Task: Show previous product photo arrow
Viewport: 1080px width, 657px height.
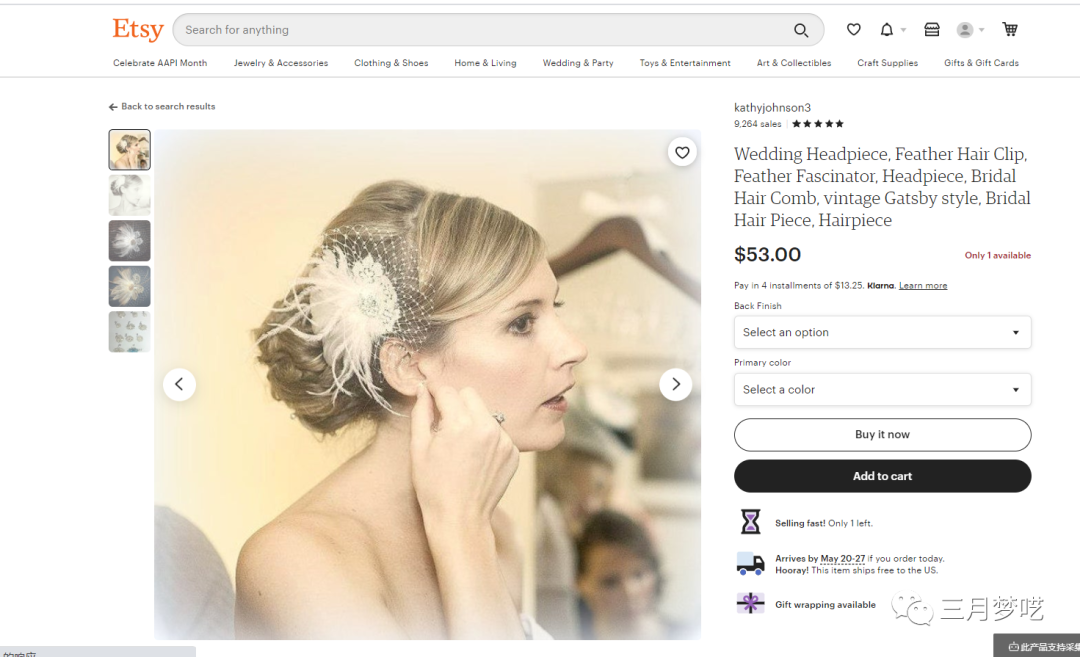Action: (179, 384)
